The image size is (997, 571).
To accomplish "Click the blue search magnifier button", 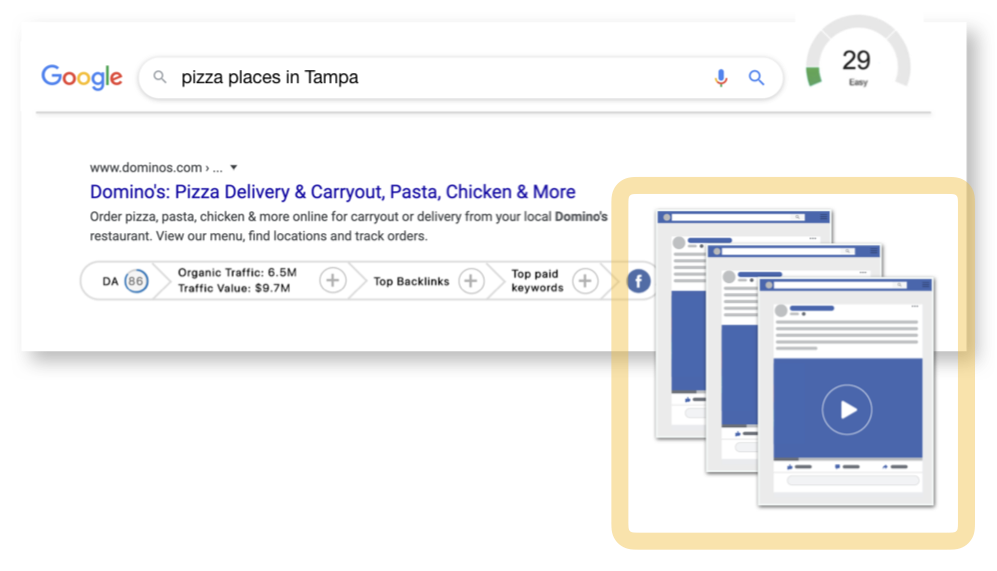I will 756,78.
